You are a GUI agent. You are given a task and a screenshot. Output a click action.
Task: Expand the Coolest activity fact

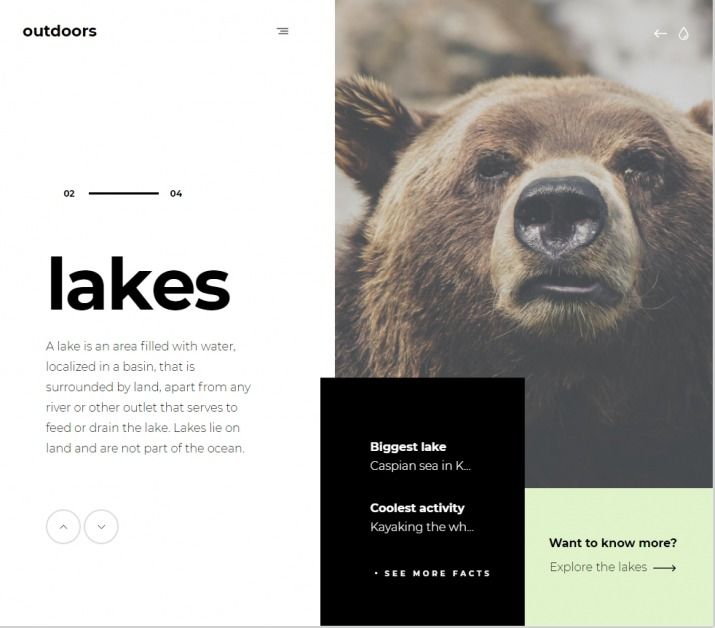coord(417,508)
